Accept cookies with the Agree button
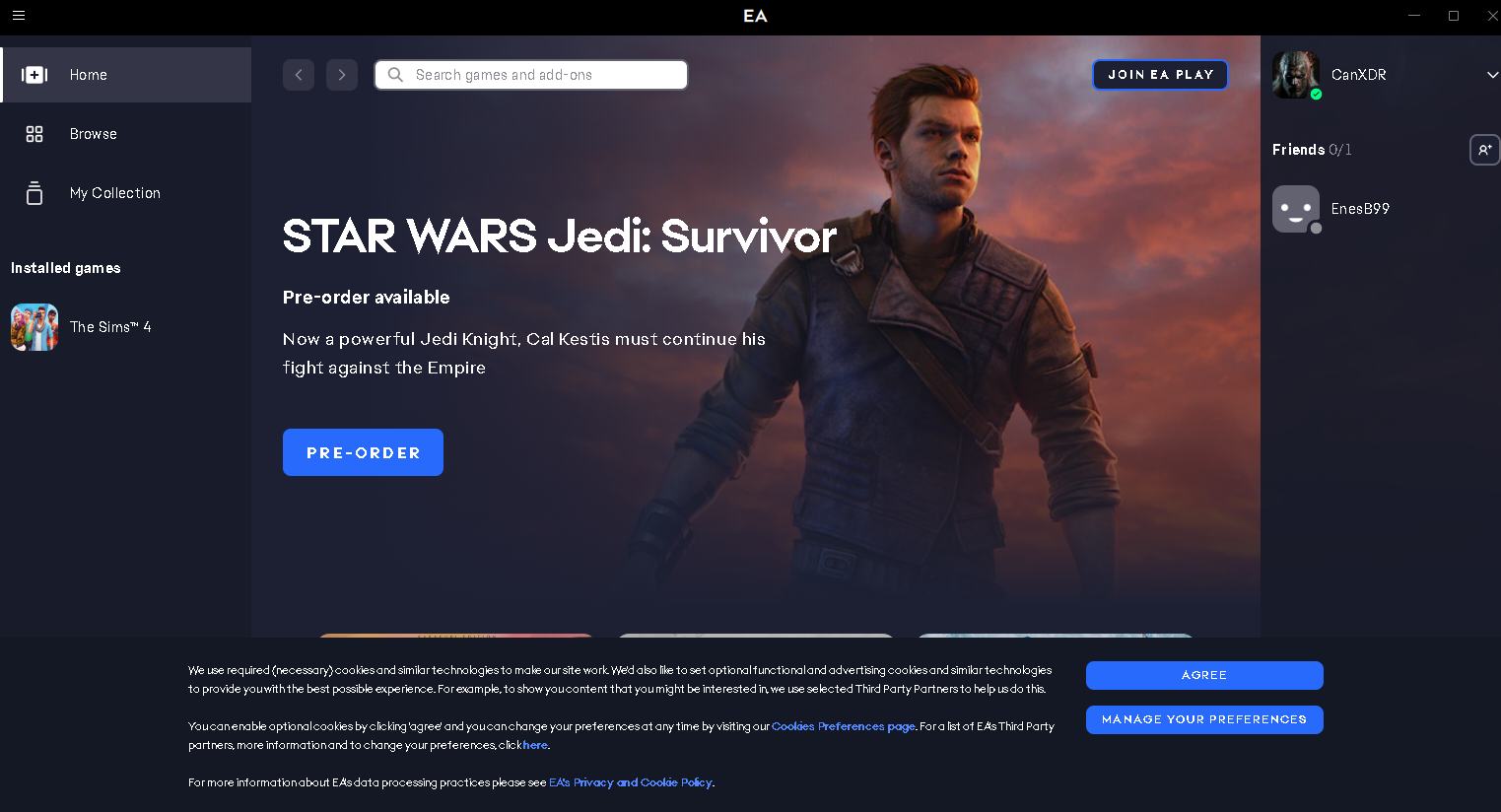Image resolution: width=1501 pixels, height=812 pixels. click(x=1204, y=675)
